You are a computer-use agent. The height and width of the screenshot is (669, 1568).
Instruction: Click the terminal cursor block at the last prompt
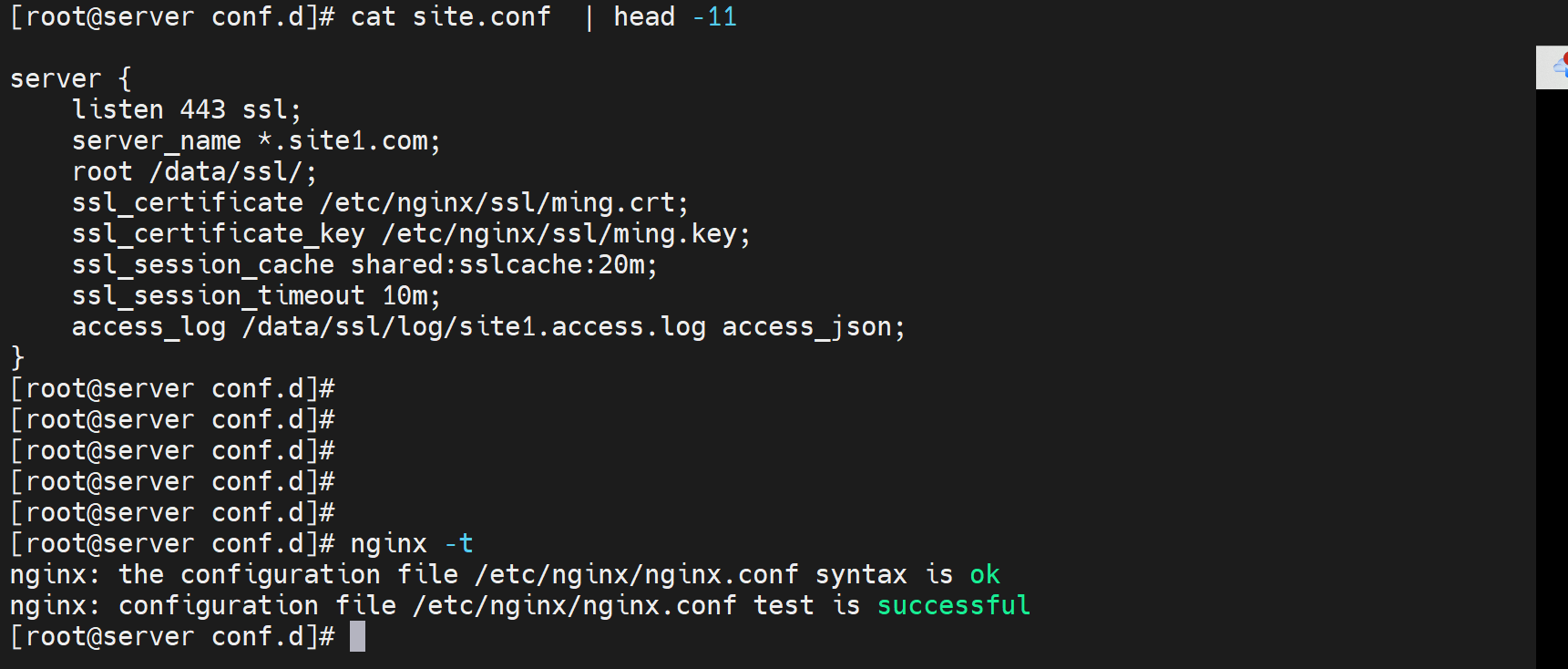357,636
